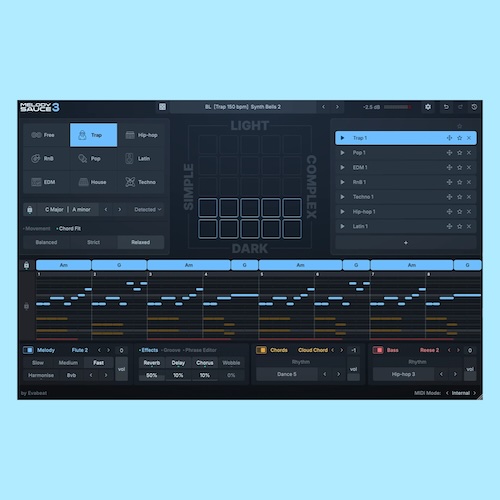Play the Techno 1 melody

tap(342, 197)
